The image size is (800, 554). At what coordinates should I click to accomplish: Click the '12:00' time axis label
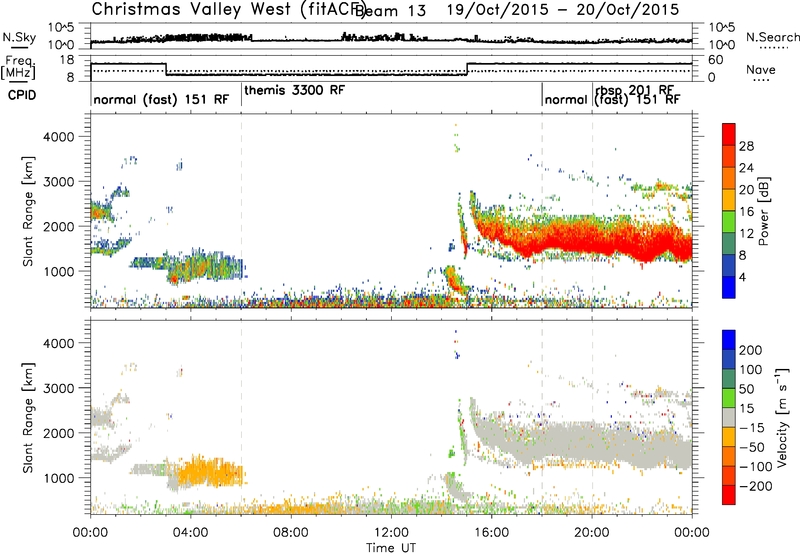[391, 533]
